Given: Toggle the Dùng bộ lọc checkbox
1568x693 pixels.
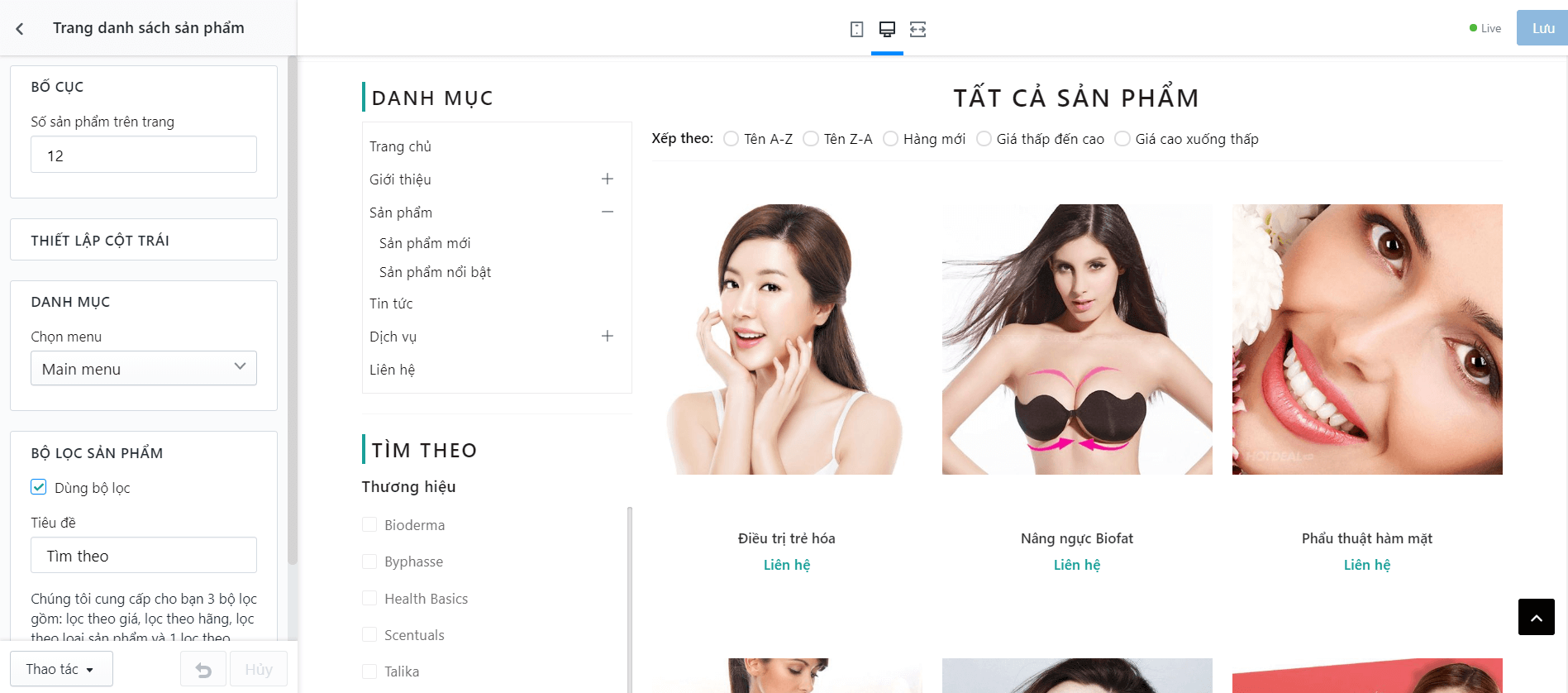Looking at the screenshot, I should [39, 487].
